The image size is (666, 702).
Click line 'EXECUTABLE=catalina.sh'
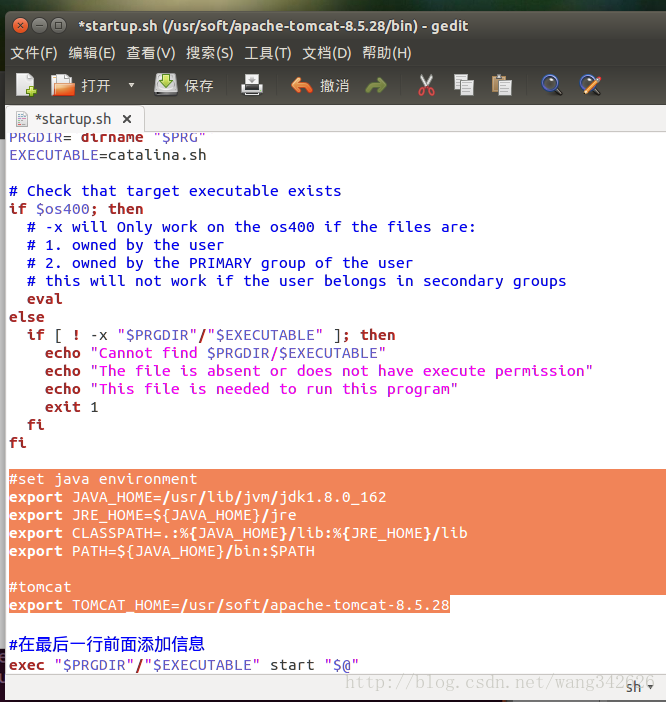108,155
